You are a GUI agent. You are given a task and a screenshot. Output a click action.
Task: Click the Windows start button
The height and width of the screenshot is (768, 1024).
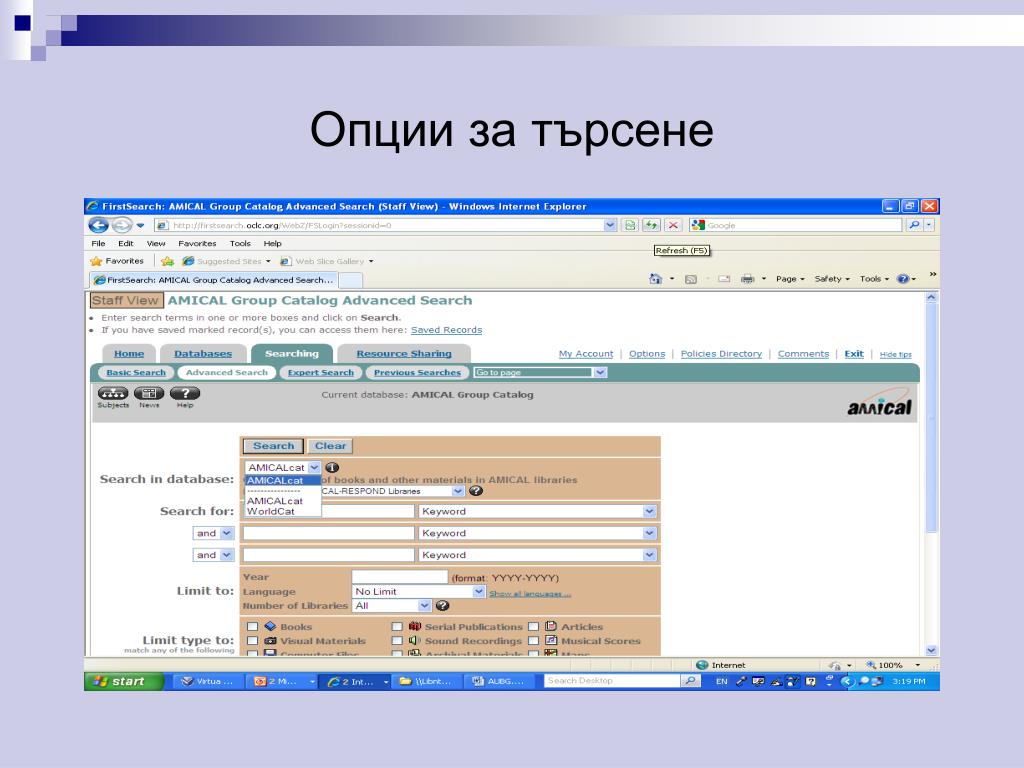pyautogui.click(x=123, y=681)
